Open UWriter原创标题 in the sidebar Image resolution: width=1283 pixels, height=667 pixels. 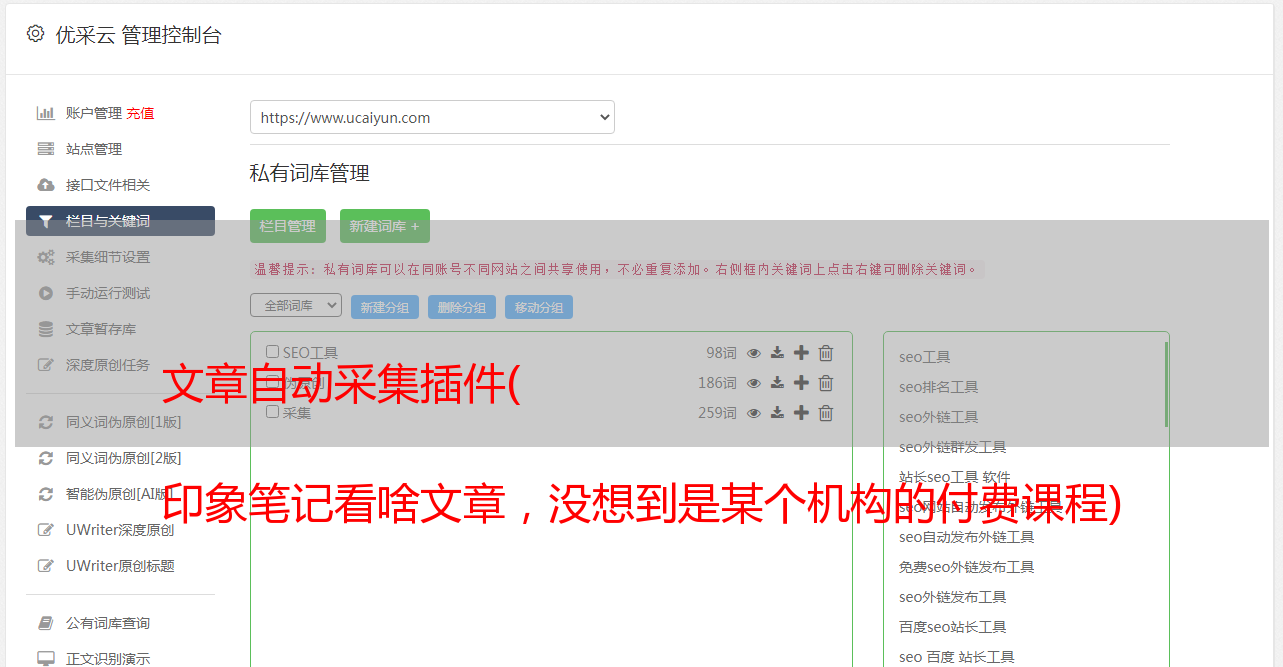point(120,566)
